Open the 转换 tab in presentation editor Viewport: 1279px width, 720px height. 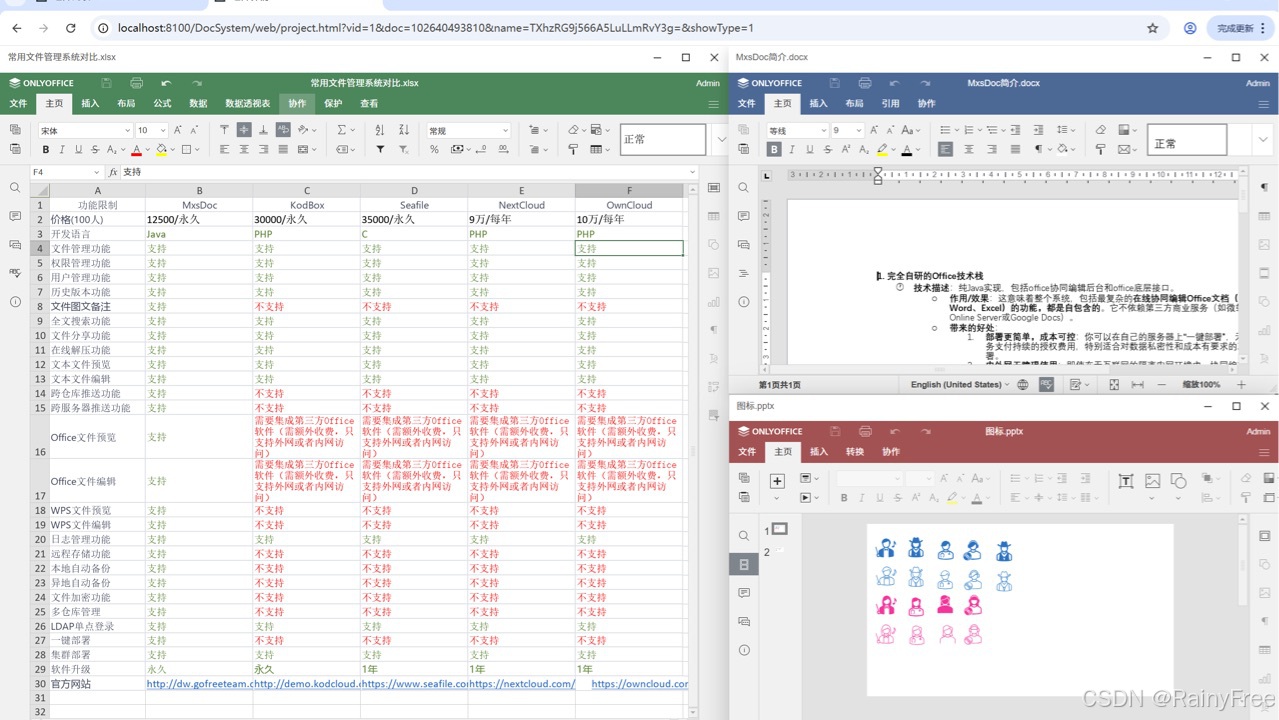tap(854, 451)
